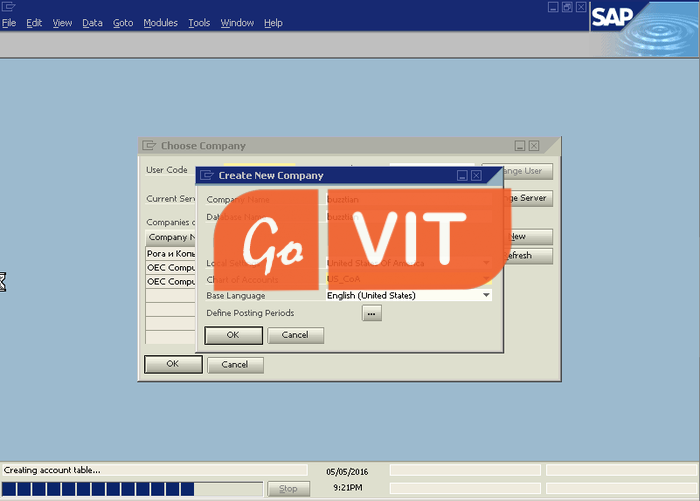The image size is (700, 501).
Task: Open the Modules menu
Action: [160, 23]
